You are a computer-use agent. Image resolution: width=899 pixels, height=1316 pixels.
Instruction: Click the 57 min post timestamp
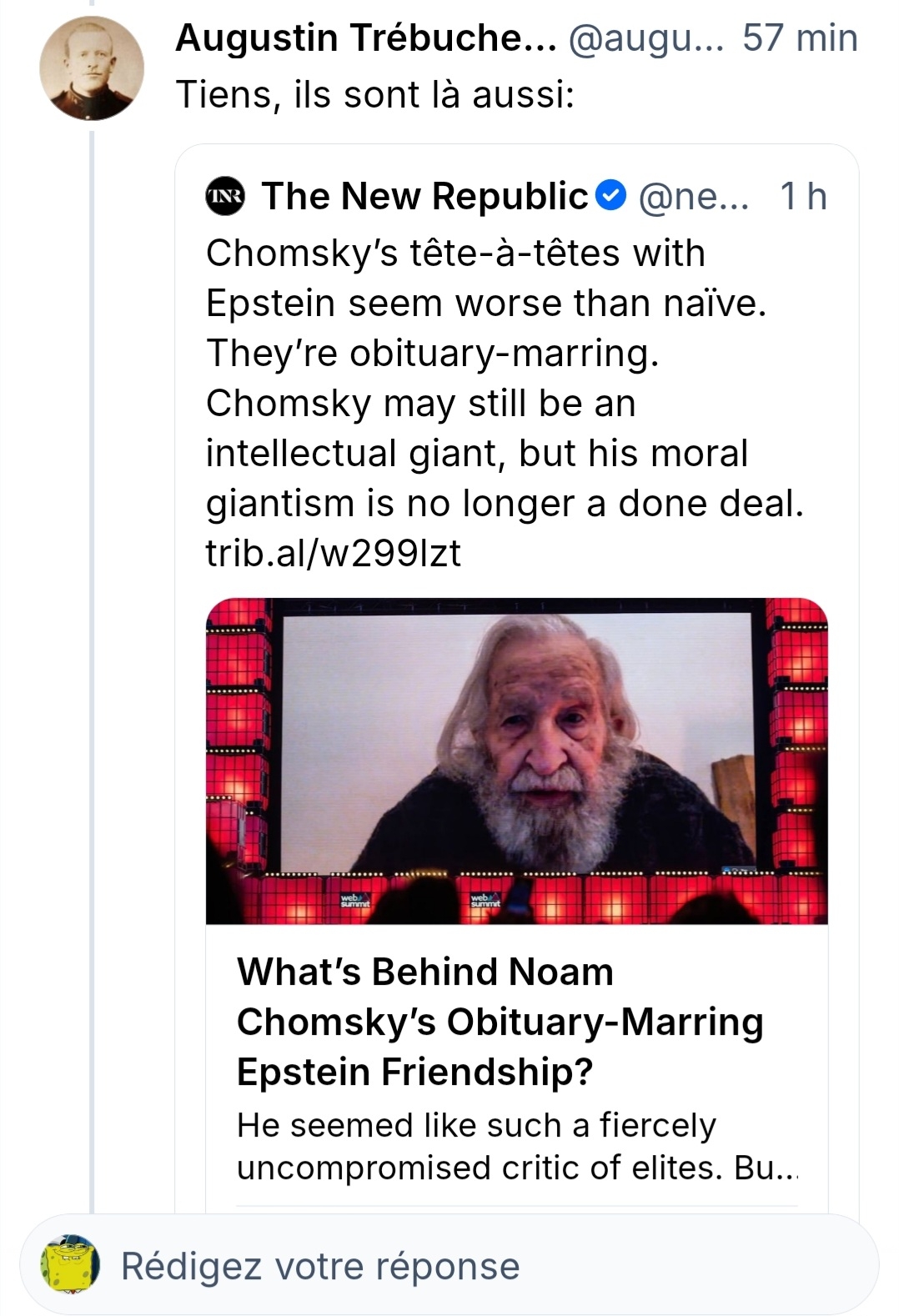pos(800,38)
